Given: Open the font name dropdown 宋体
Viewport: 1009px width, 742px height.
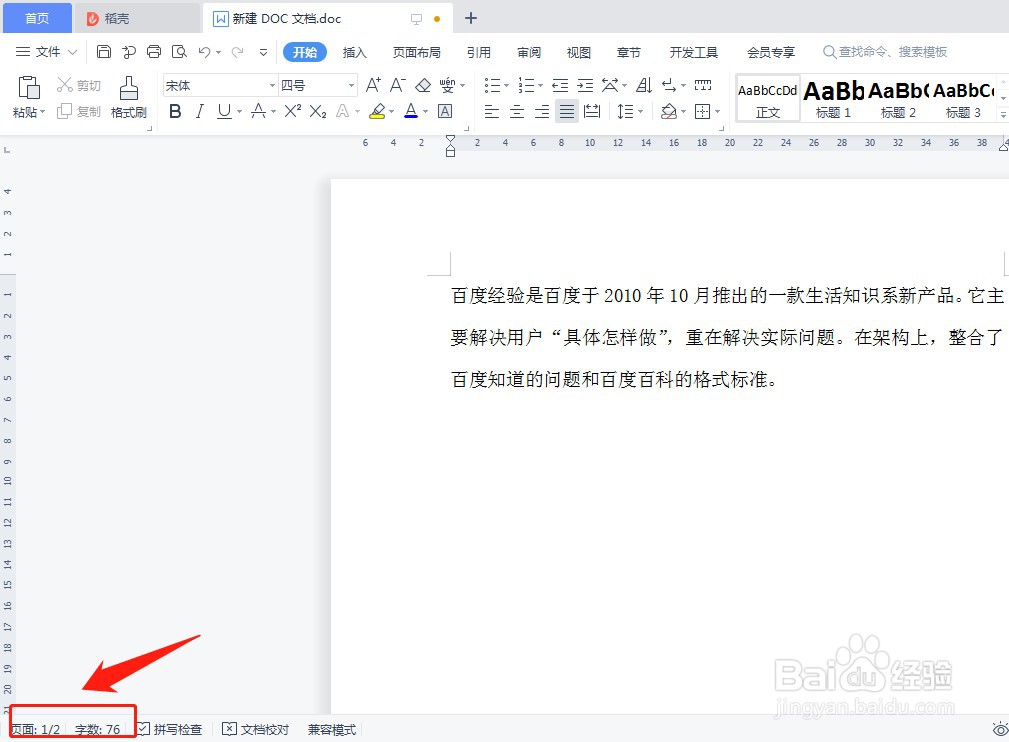Looking at the screenshot, I should pos(272,86).
